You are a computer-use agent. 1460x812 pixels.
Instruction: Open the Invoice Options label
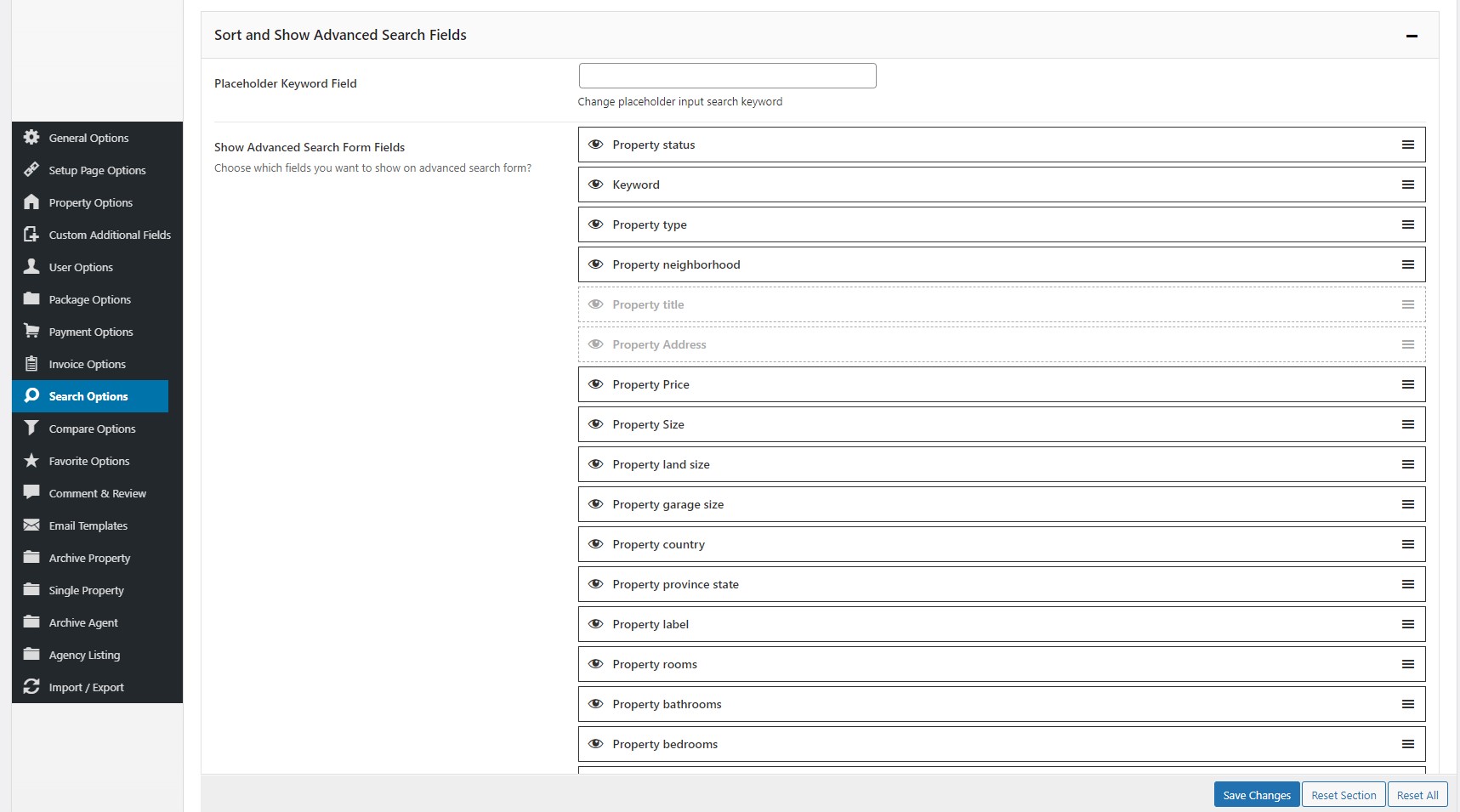(x=87, y=364)
